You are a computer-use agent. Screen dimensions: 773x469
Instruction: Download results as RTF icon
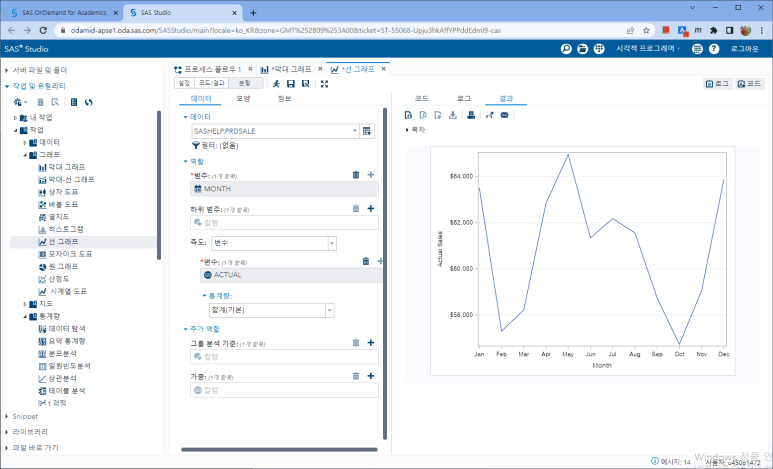tap(438, 115)
